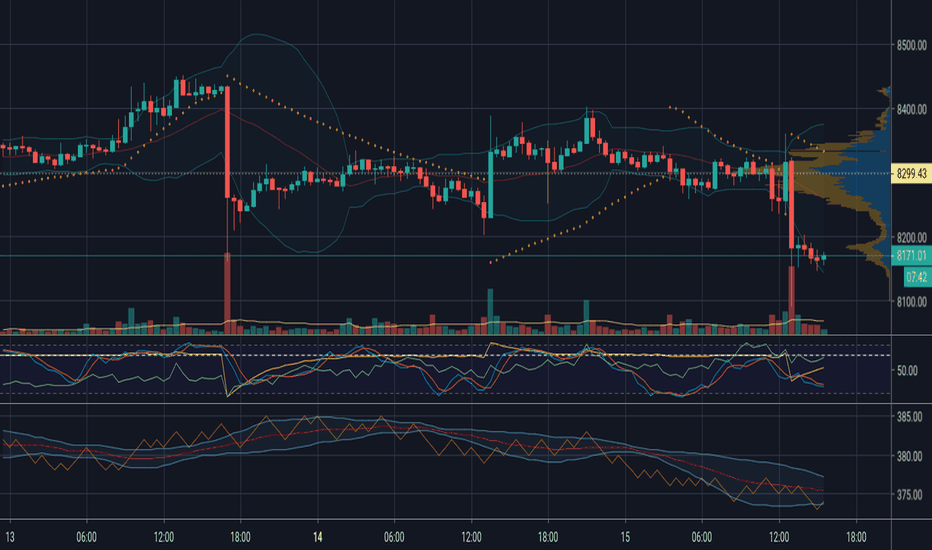The height and width of the screenshot is (550, 932).
Task: Click the first 06:00 time axis label
Action: click(87, 538)
